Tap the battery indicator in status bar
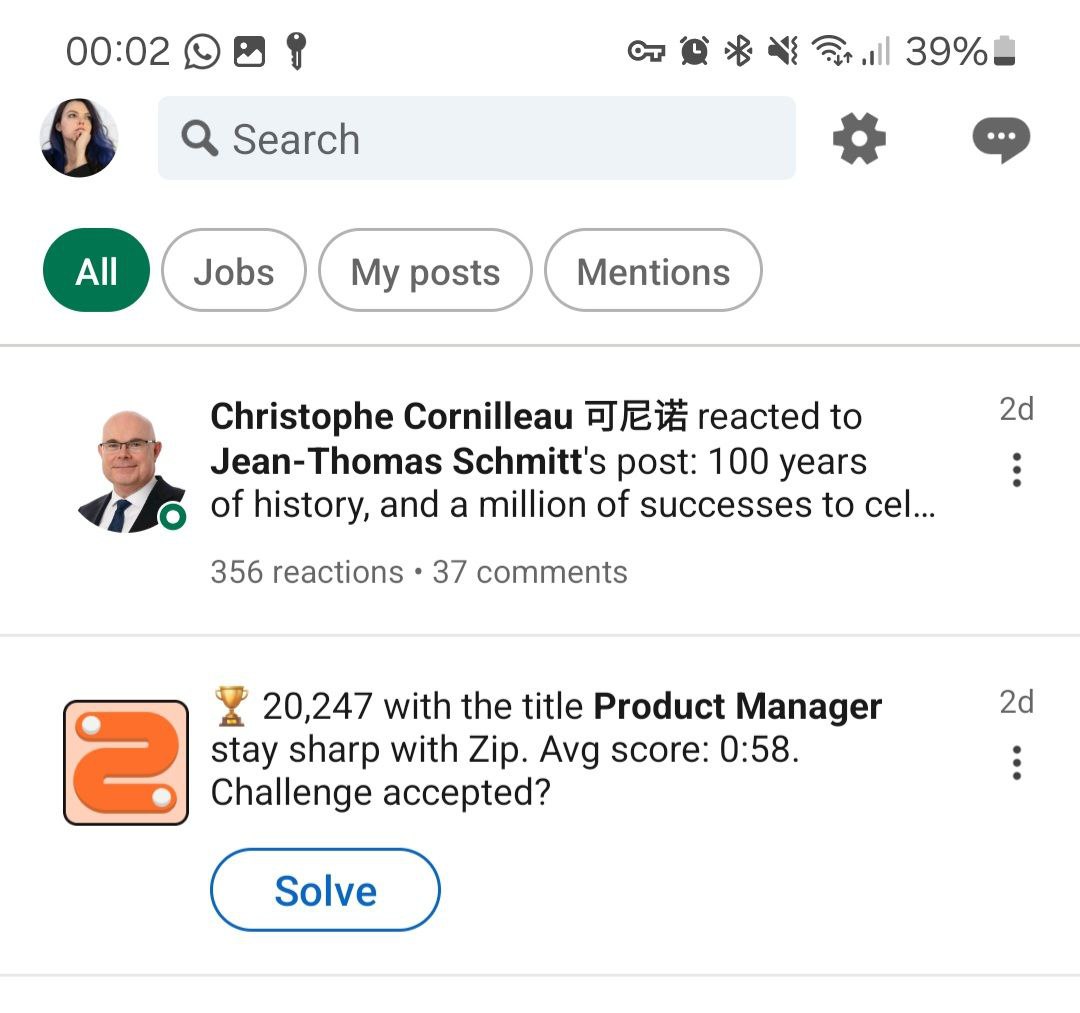This screenshot has width=1080, height=1013. coord(1004,51)
